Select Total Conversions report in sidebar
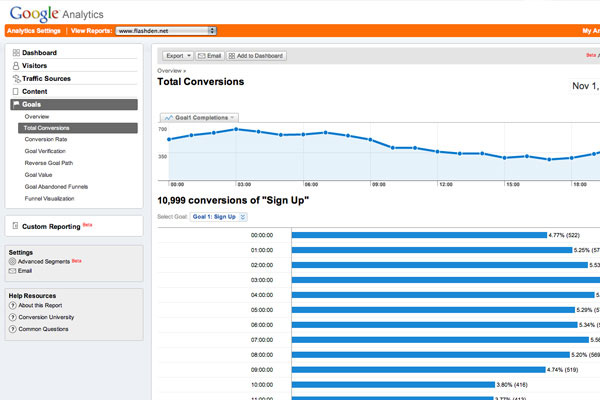 pos(78,128)
